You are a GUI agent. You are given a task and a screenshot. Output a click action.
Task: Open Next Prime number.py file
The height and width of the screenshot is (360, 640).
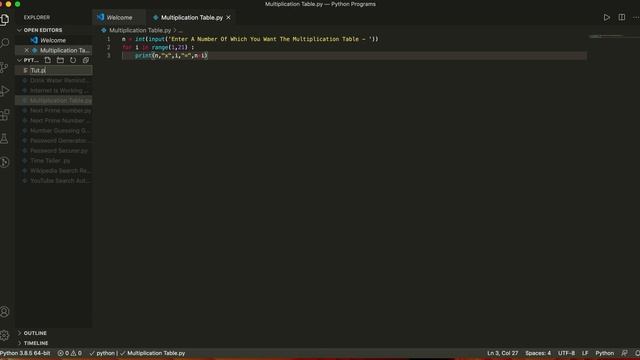[x=53, y=111]
